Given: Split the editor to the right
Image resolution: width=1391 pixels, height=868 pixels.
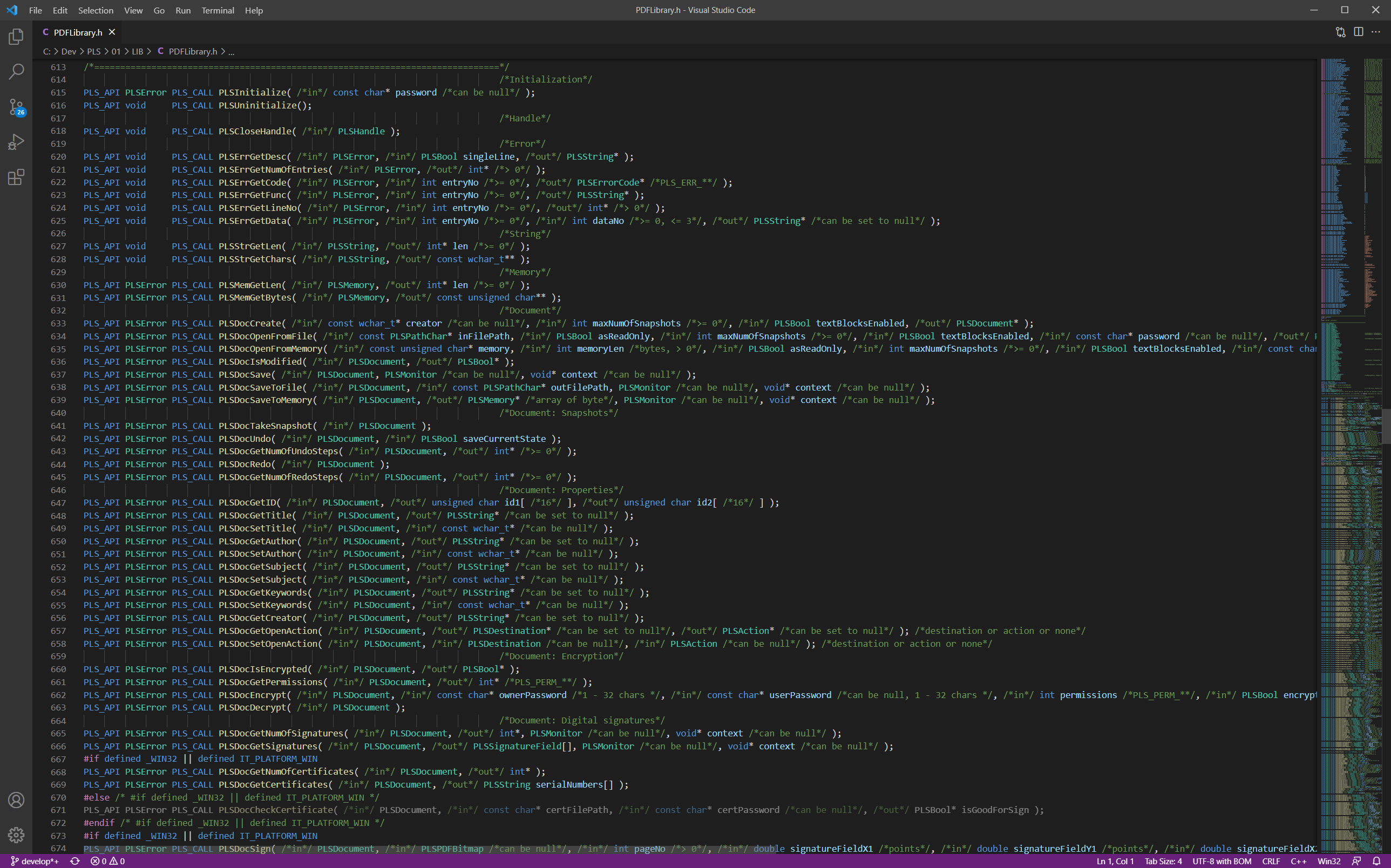Looking at the screenshot, I should coord(1358,32).
